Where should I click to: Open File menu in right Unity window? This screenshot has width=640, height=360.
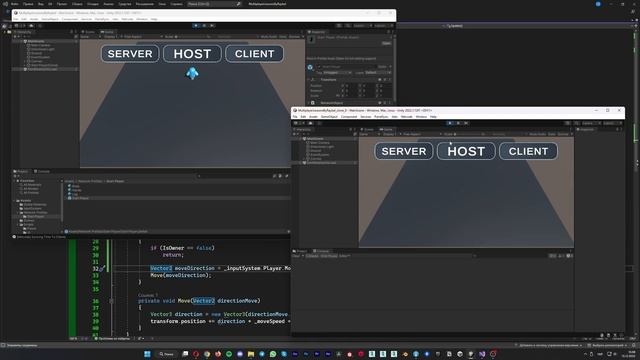tap(295, 117)
